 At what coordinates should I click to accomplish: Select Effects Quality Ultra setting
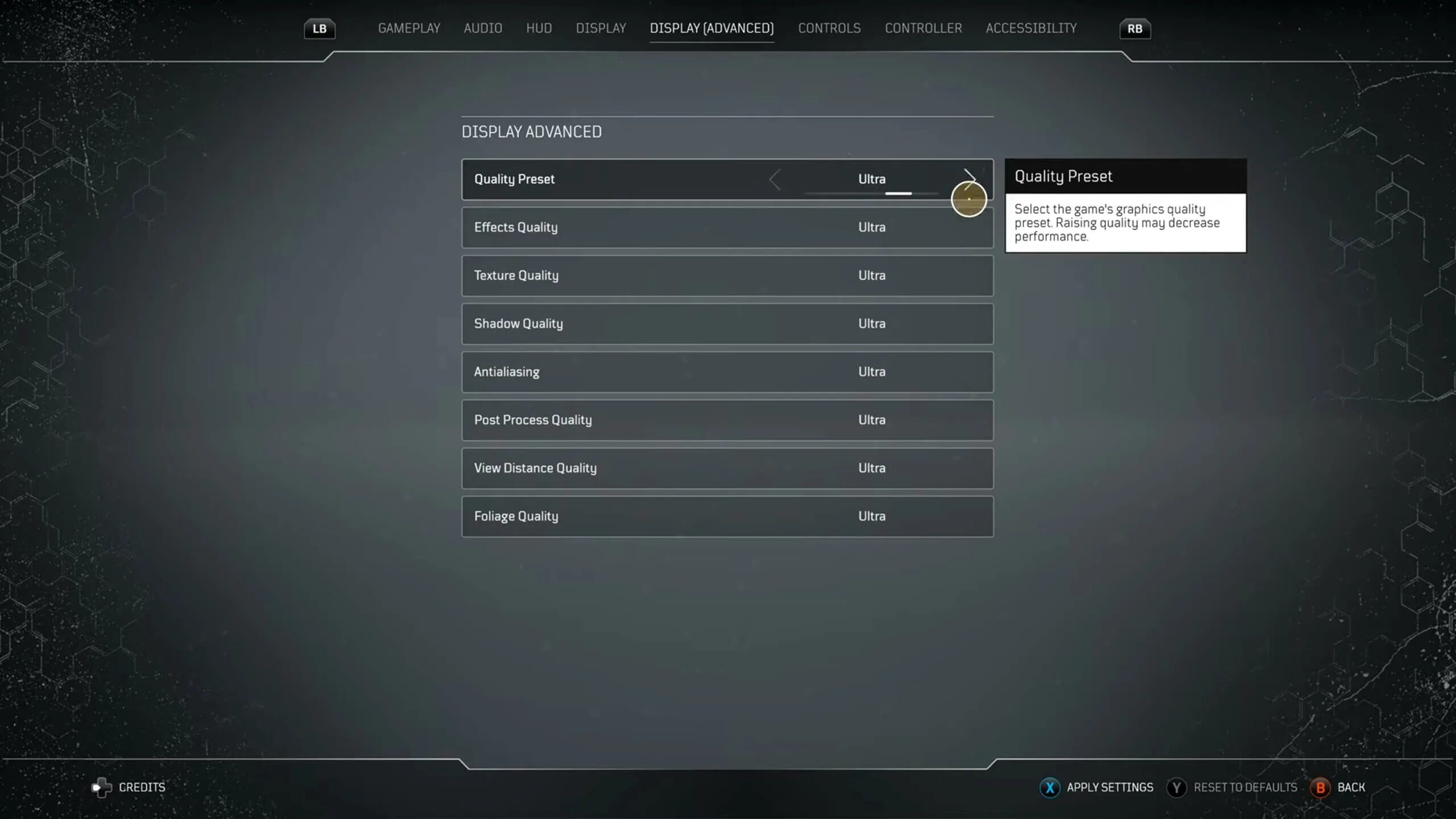tap(870, 227)
